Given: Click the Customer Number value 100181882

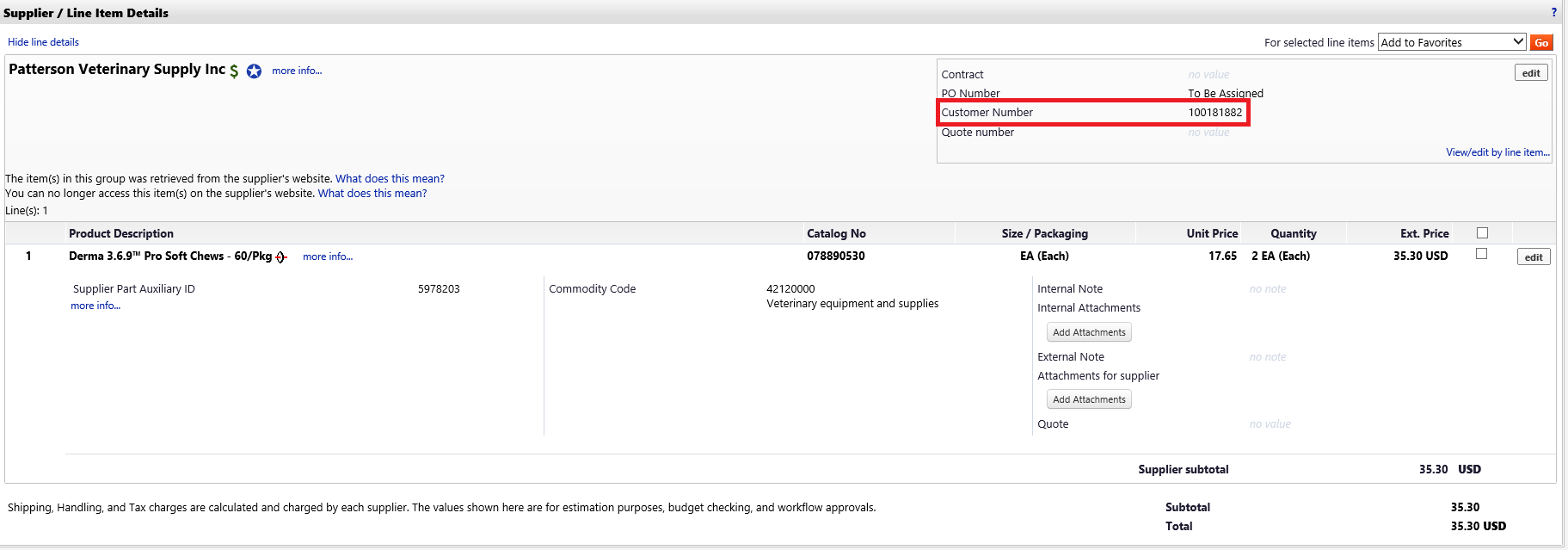Looking at the screenshot, I should pyautogui.click(x=1215, y=113).
